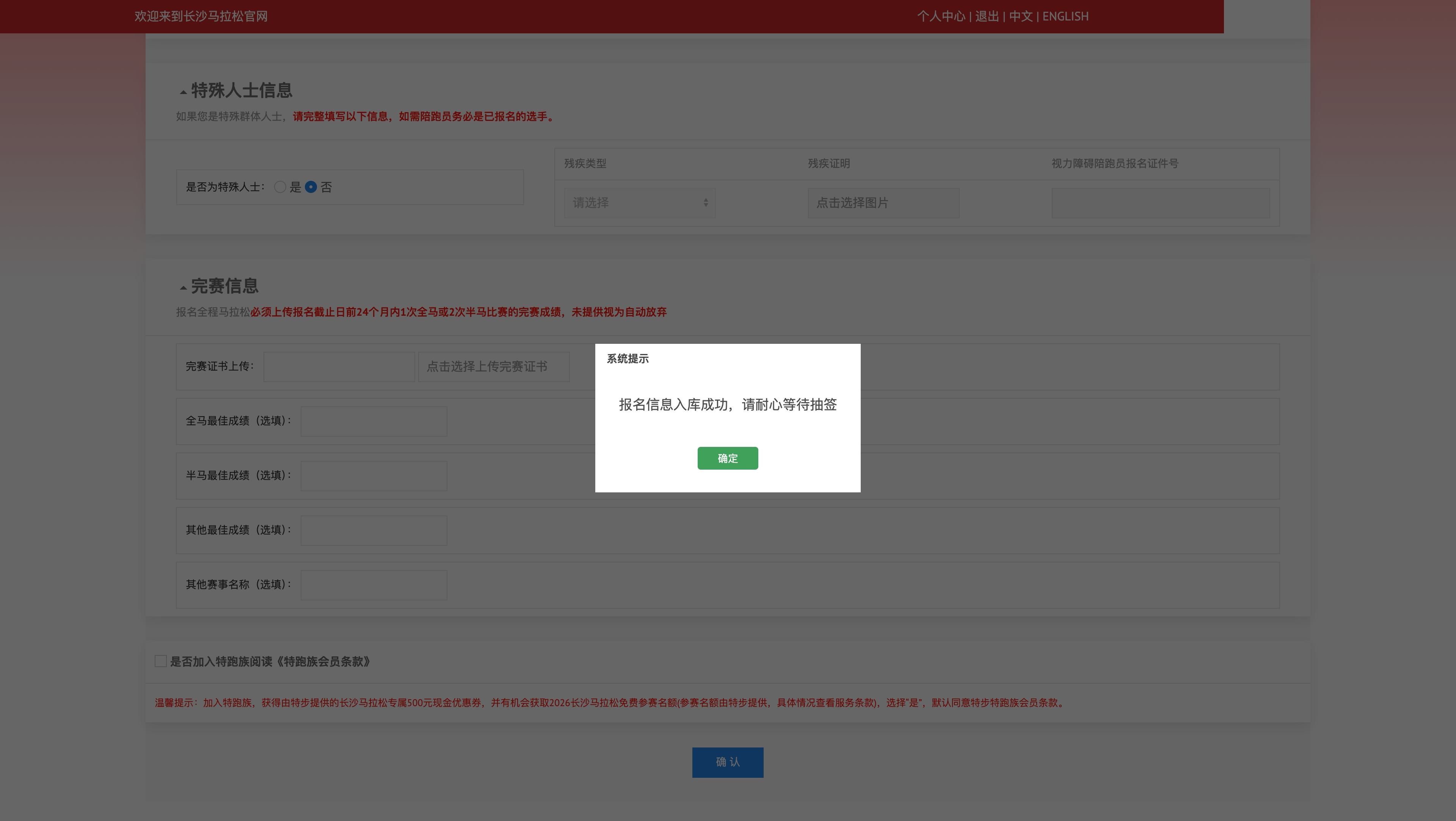Collapse the 完赛信息 section triangle
Viewport: 1456px width, 821px height.
tap(183, 288)
